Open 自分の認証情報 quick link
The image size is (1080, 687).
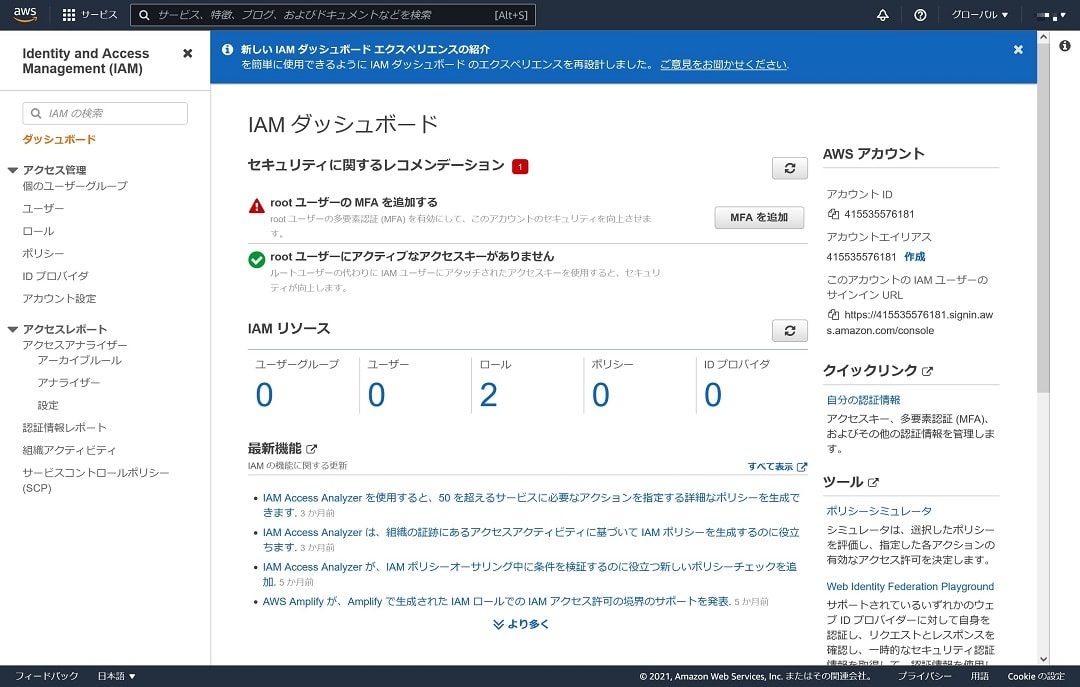[863, 400]
